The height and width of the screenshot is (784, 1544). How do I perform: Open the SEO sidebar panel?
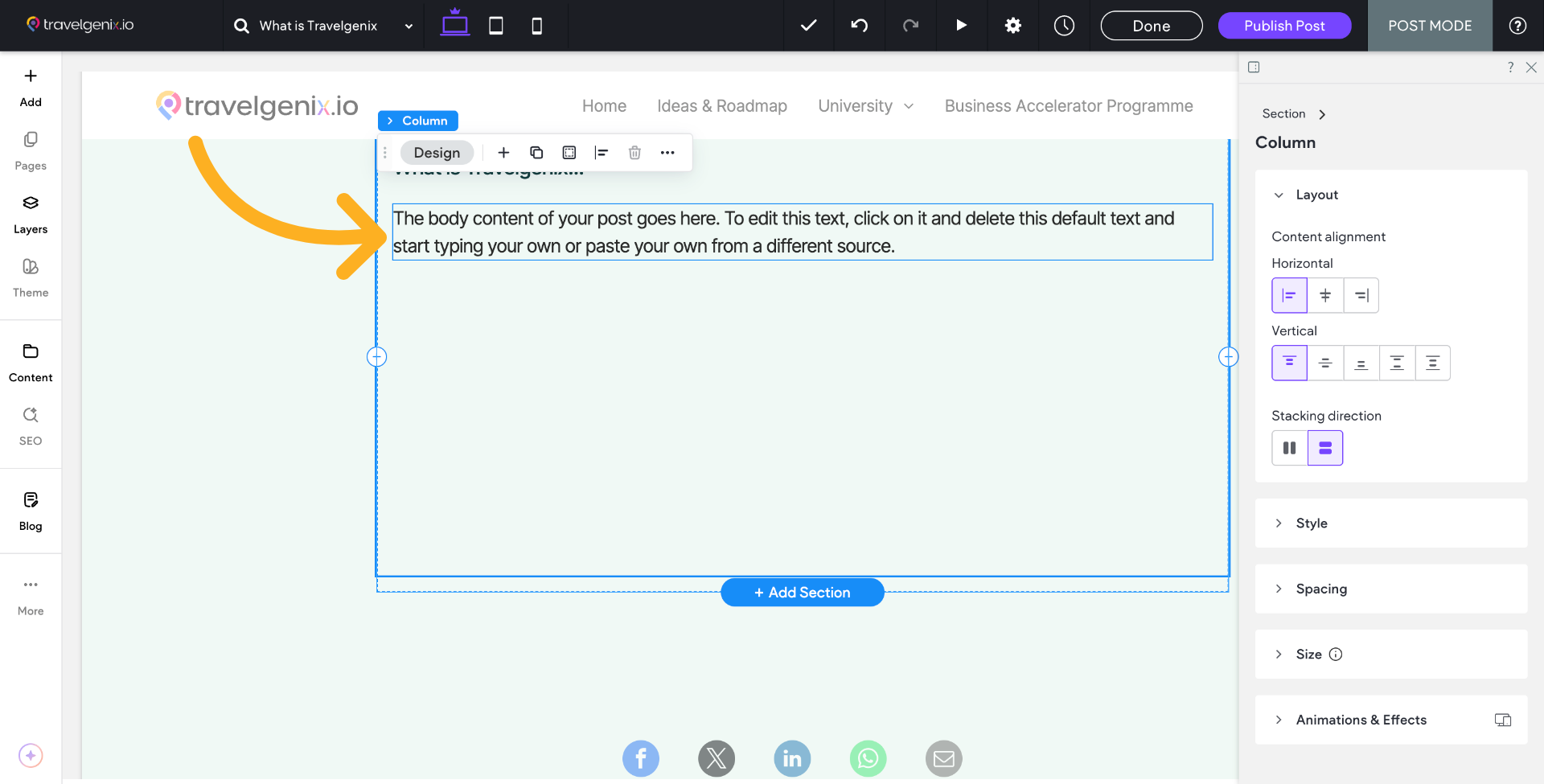(31, 425)
